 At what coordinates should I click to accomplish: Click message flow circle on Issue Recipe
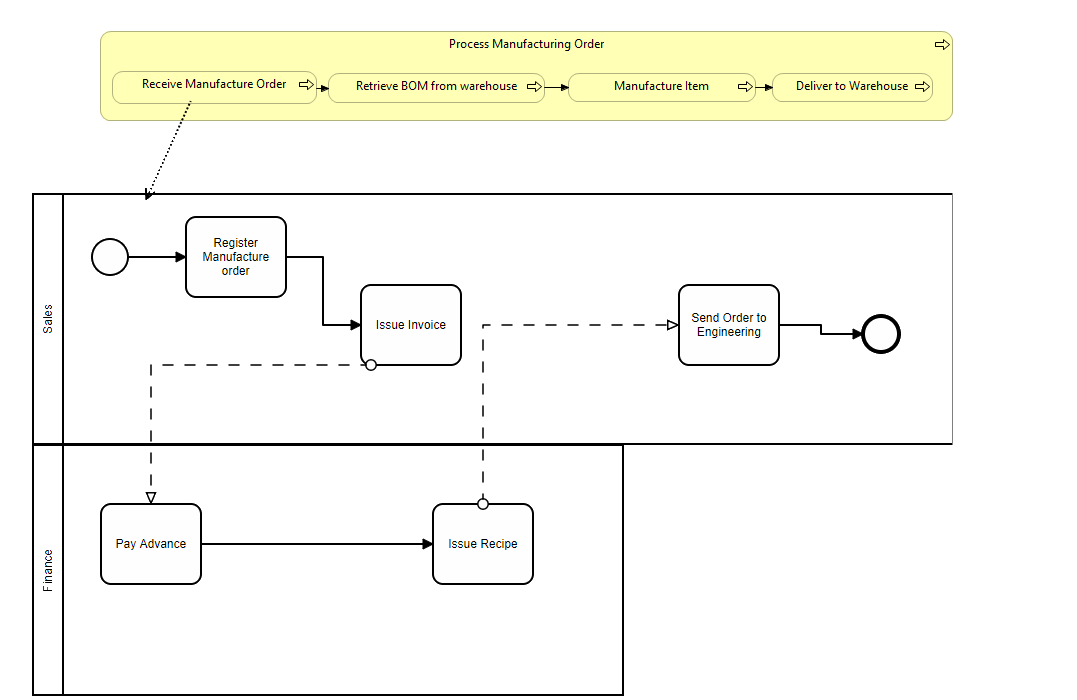483,504
